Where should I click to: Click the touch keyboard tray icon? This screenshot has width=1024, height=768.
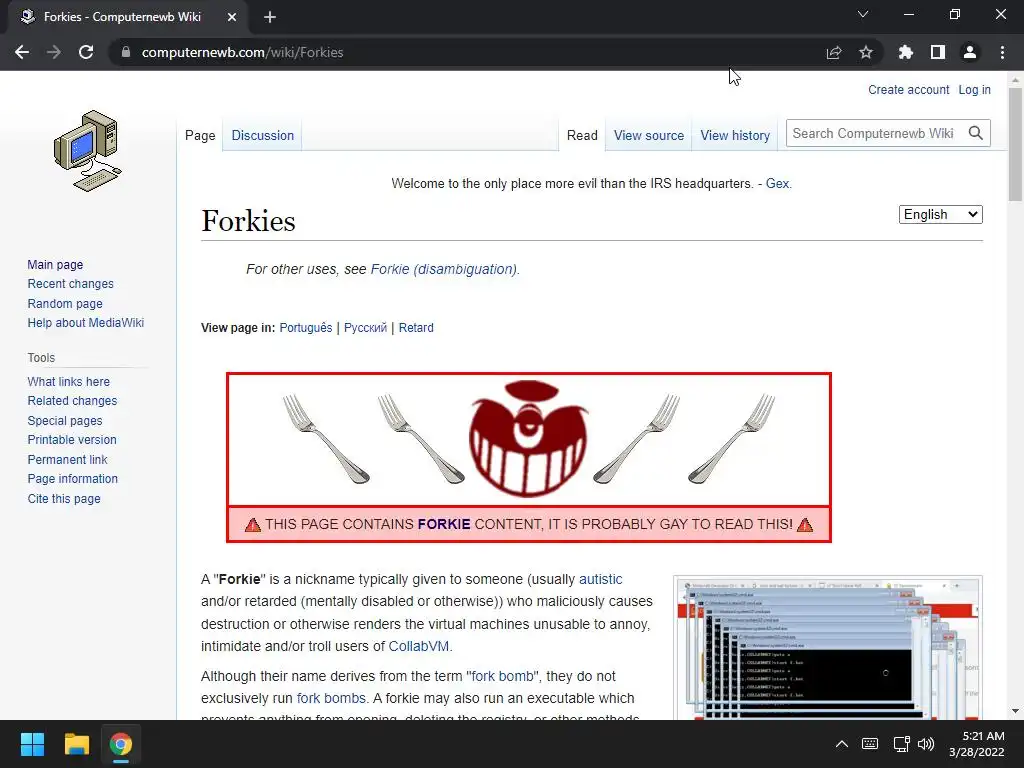[870, 744]
